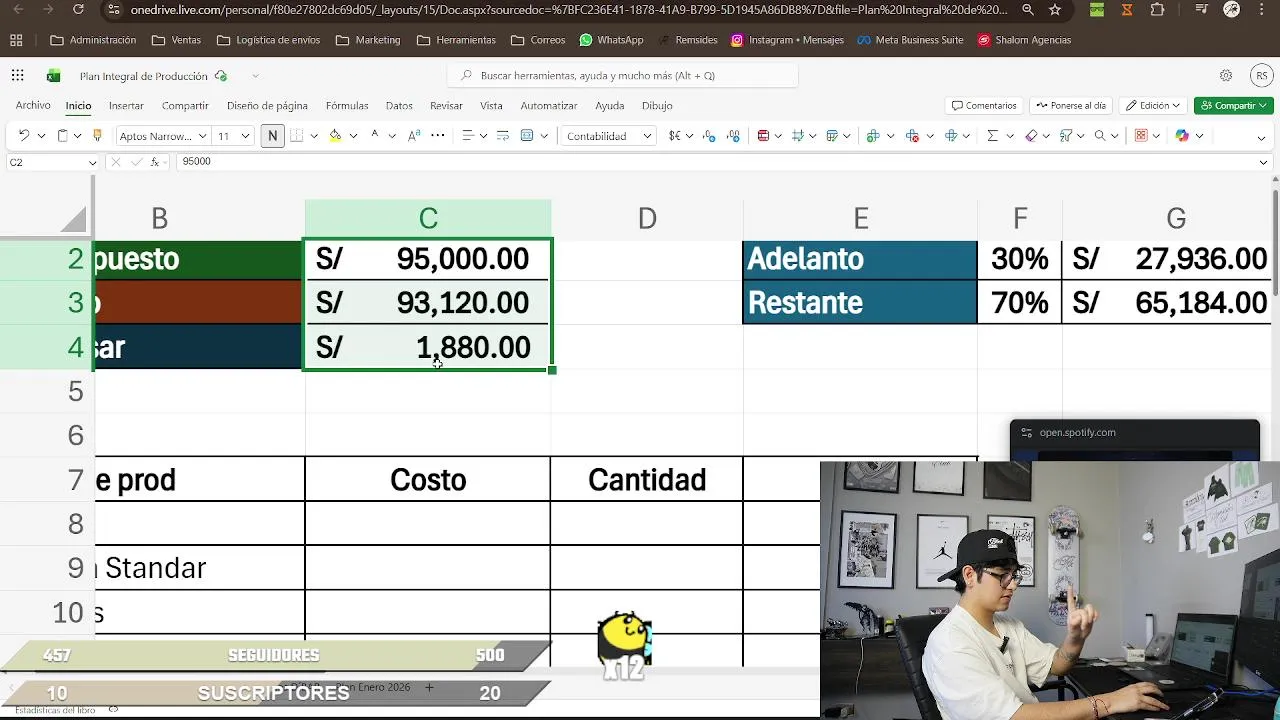Click the search box Buscar herramientas
Screen dimensions: 1280x720
tap(622, 76)
